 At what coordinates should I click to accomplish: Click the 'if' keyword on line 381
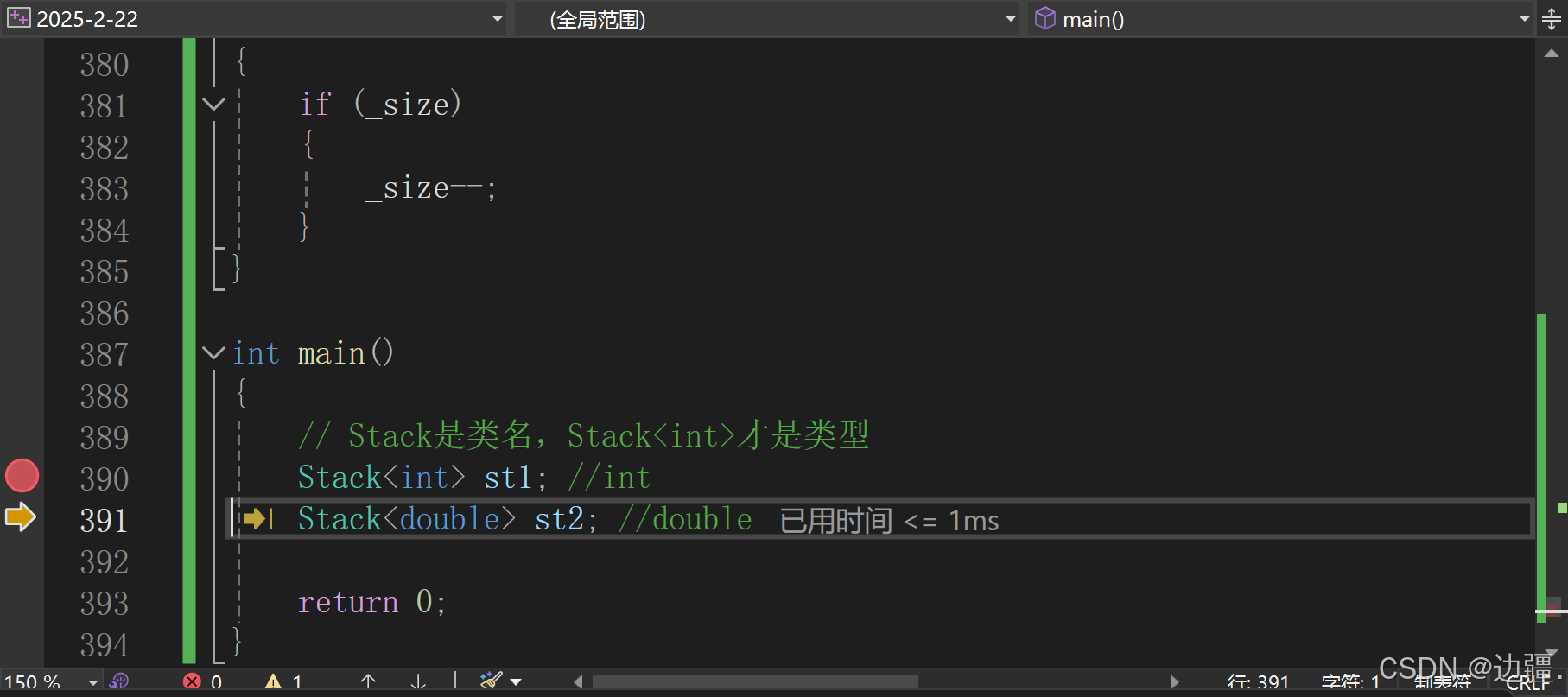(315, 105)
